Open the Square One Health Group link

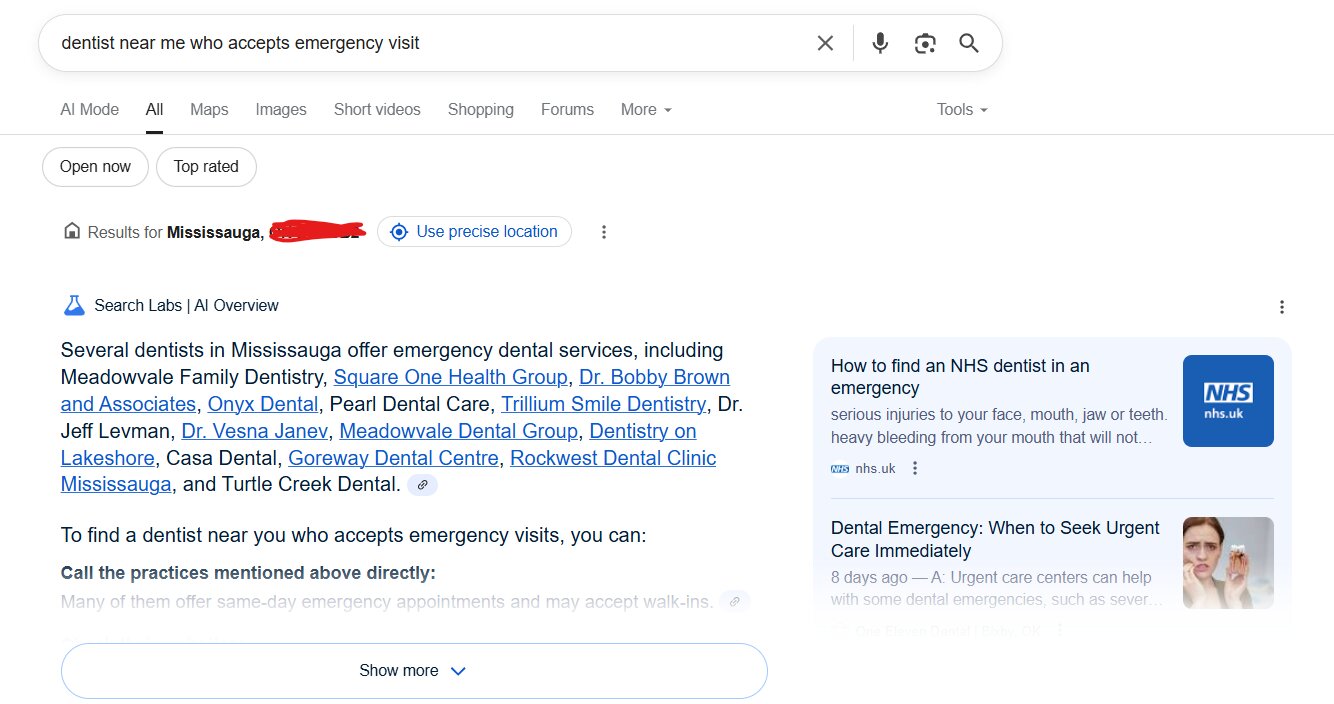pyautogui.click(x=450, y=377)
